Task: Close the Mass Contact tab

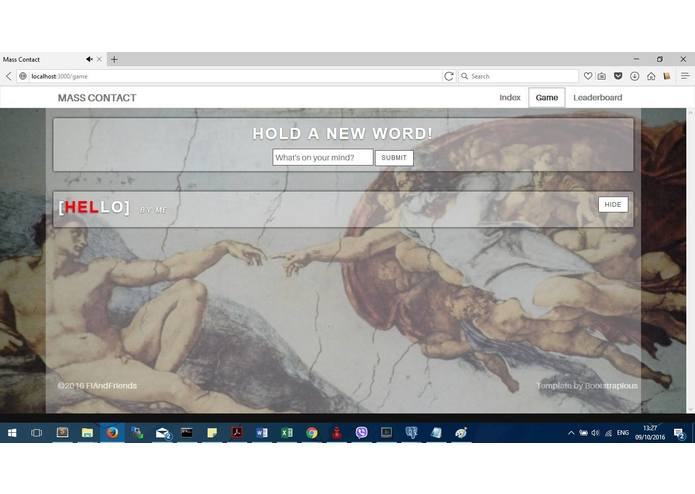Action: click(99, 59)
